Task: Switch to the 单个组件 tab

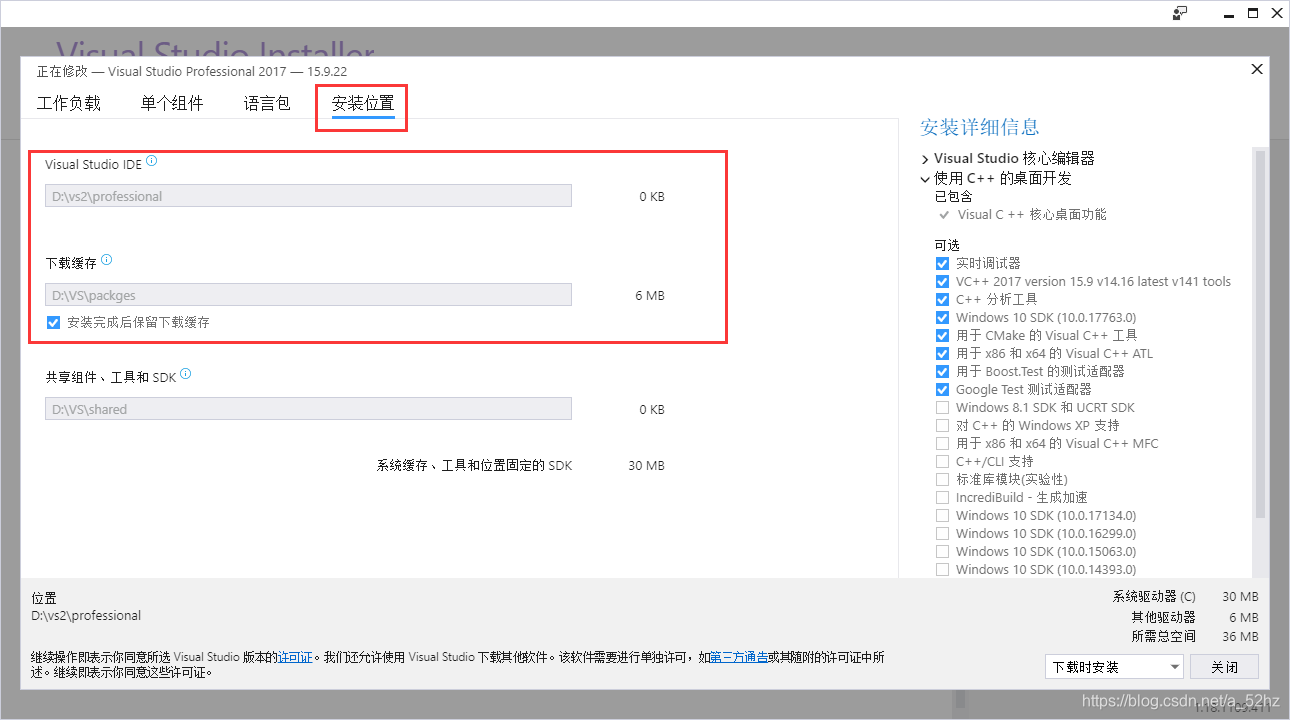Action: point(172,103)
